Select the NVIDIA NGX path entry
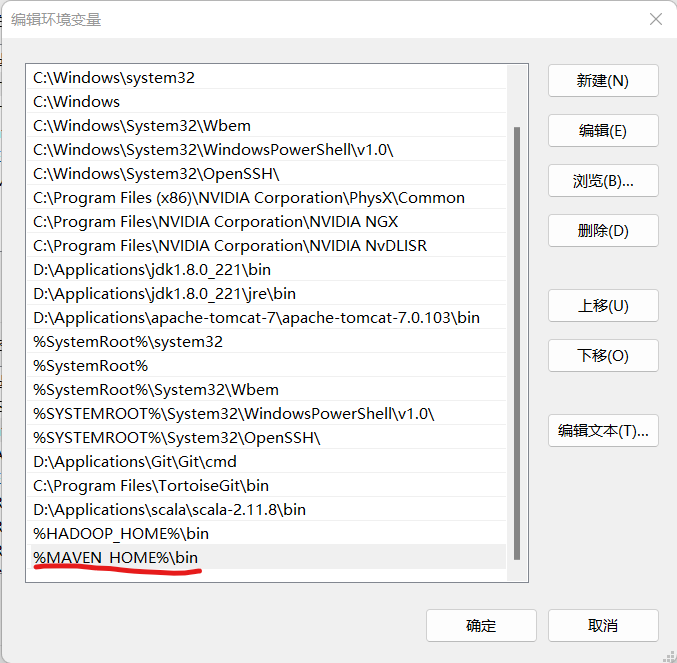677x663 pixels. point(267,221)
